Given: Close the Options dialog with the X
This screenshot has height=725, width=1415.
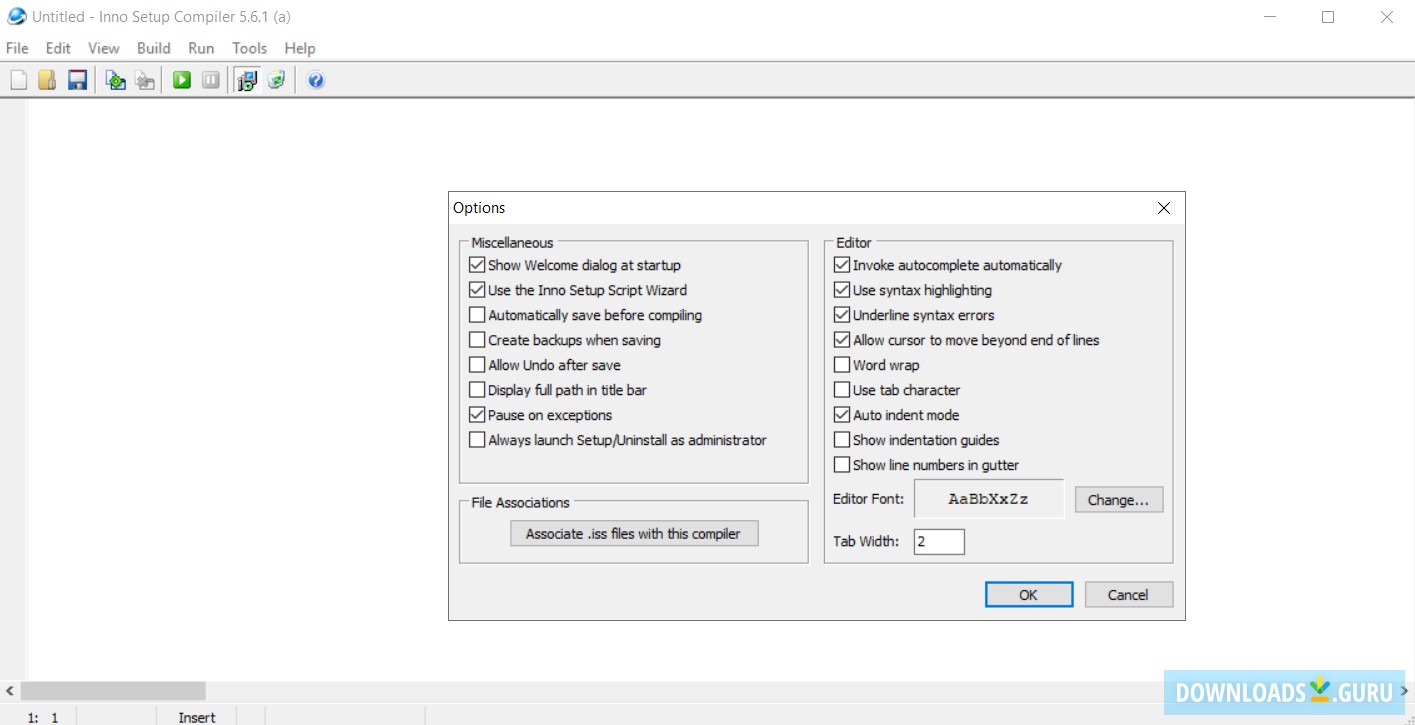Looking at the screenshot, I should tap(1163, 208).
